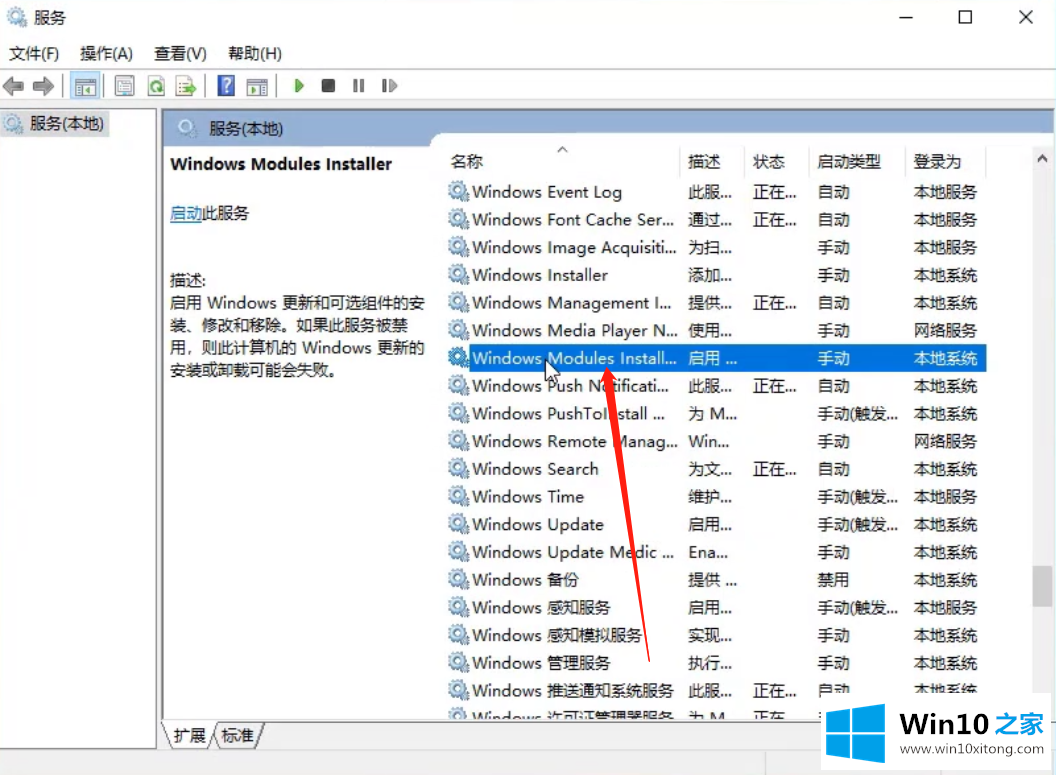
Task: Click gear icon beside Windows 管理服务
Action: tap(459, 663)
